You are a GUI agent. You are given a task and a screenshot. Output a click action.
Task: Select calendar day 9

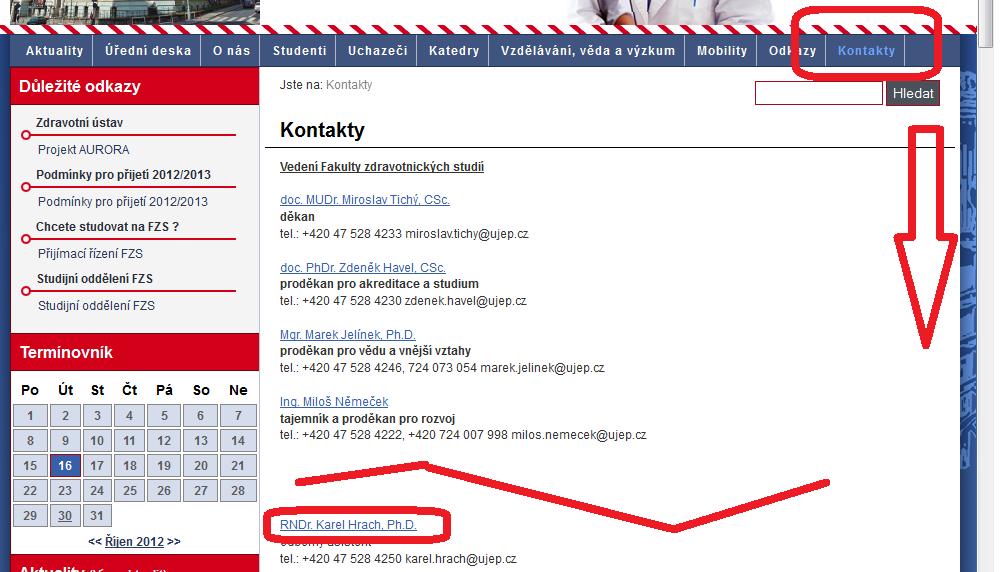click(65, 440)
